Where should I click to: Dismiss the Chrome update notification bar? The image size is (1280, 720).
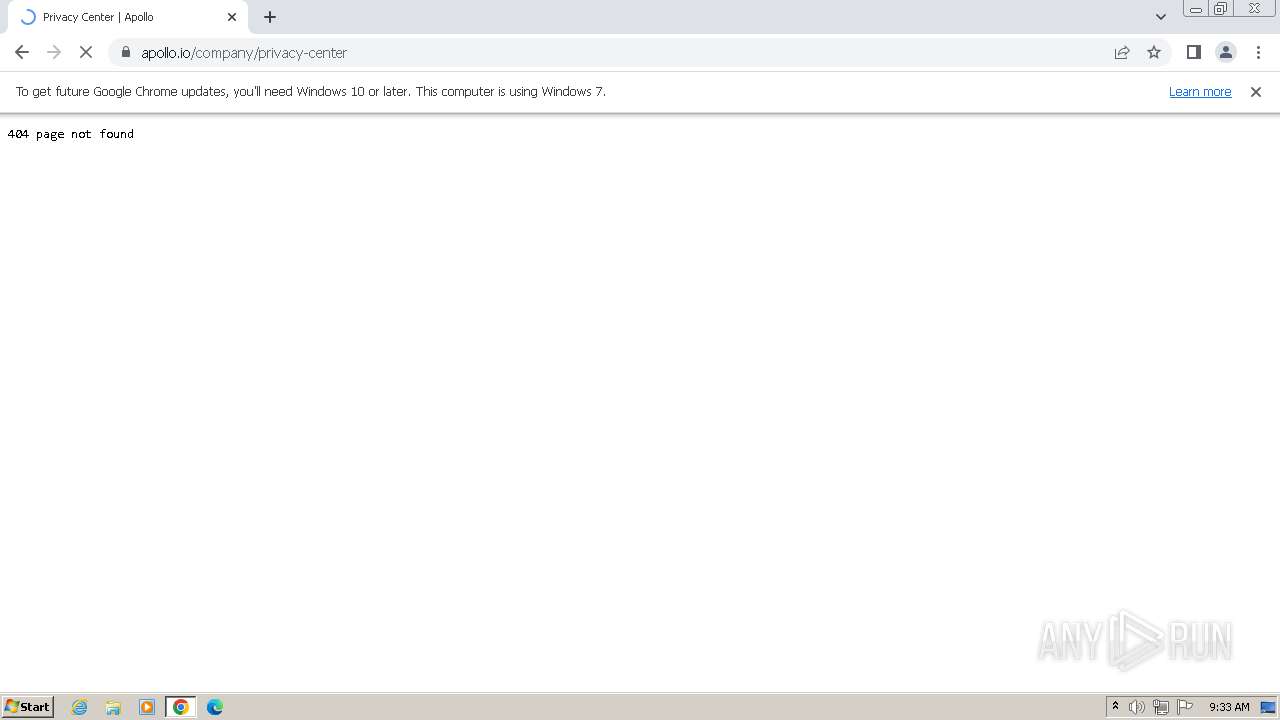[x=1256, y=91]
